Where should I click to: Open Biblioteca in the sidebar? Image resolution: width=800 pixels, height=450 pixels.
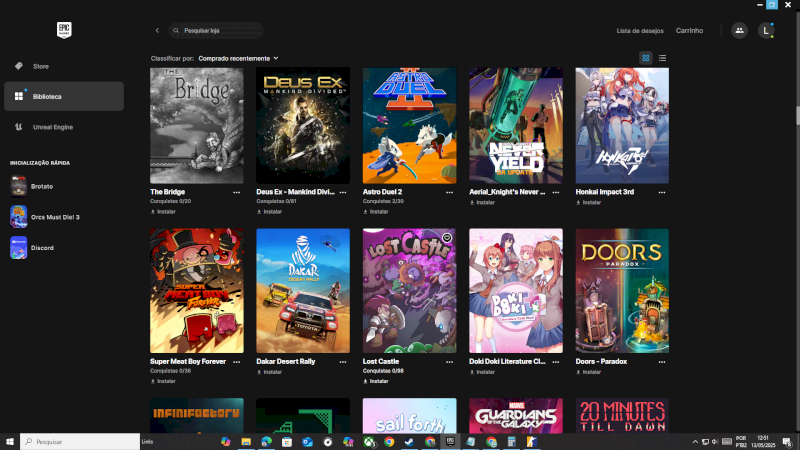[x=46, y=96]
